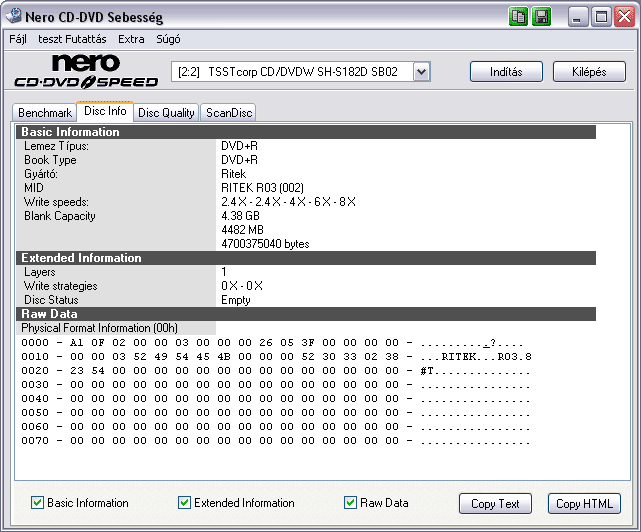Open the Fájl menu
This screenshot has height=532, width=641.
click(x=18, y=39)
